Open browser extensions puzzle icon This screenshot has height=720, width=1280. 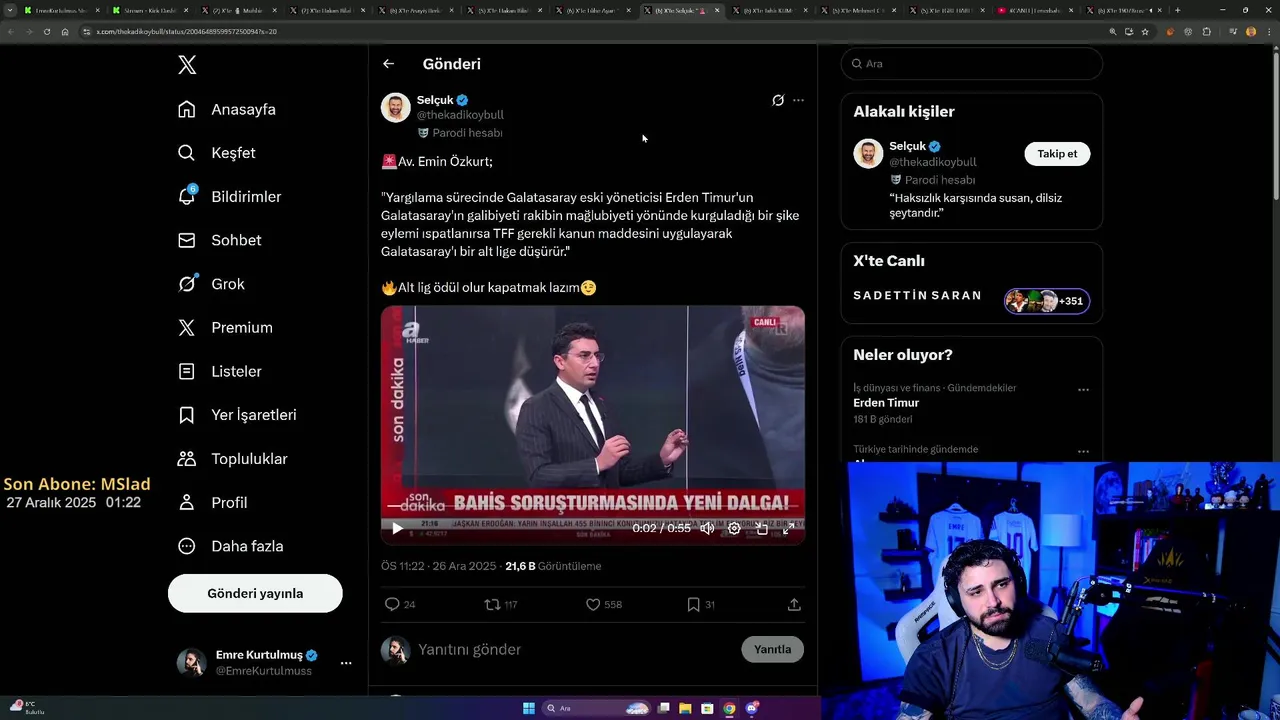pyautogui.click(x=1207, y=31)
